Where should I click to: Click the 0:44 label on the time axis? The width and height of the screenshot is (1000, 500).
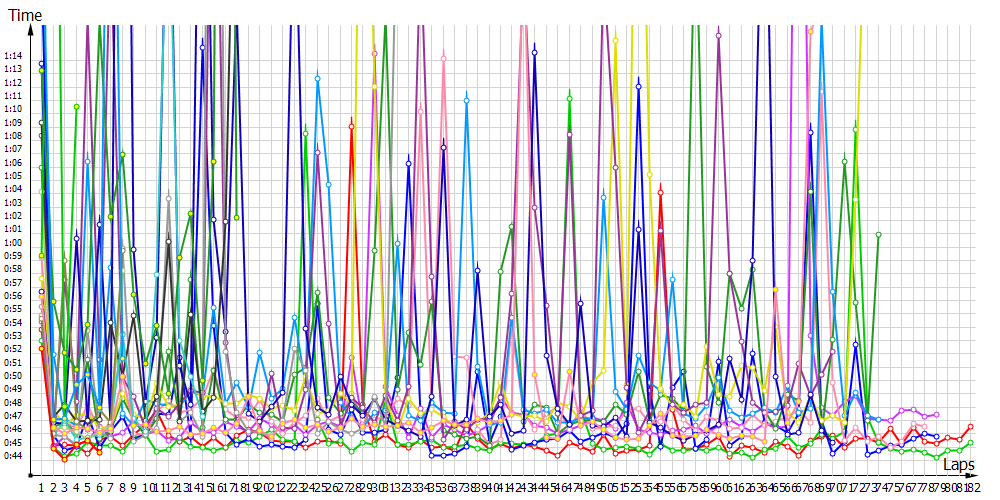(13, 456)
